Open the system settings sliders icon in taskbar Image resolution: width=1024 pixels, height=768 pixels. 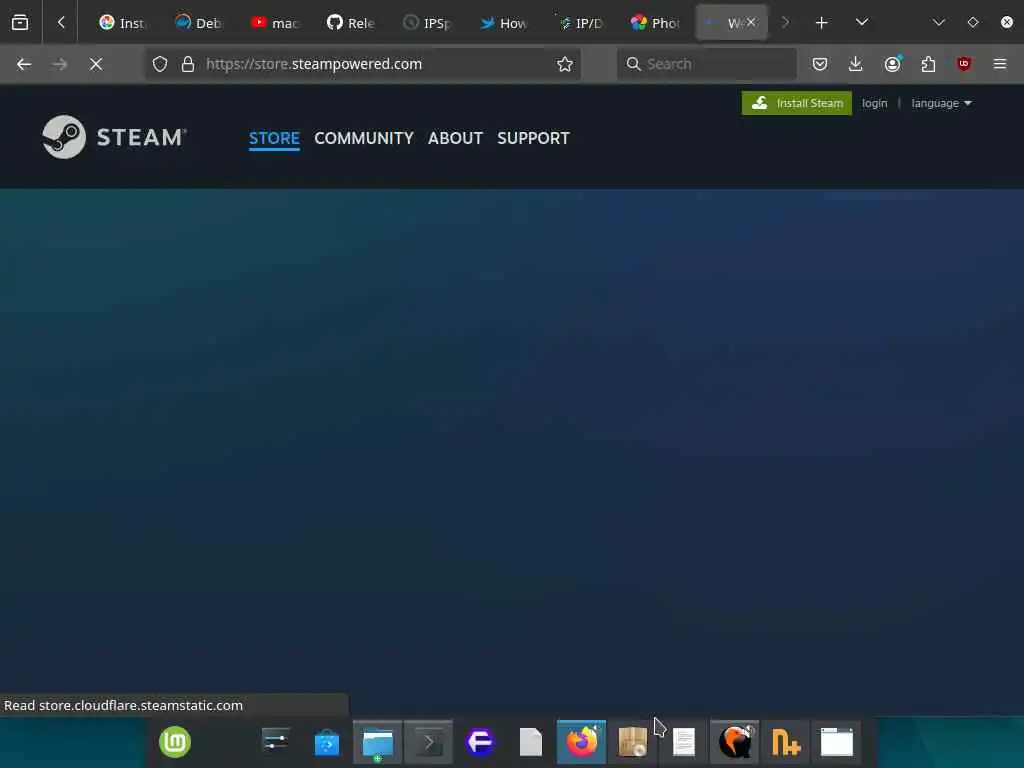(x=276, y=742)
